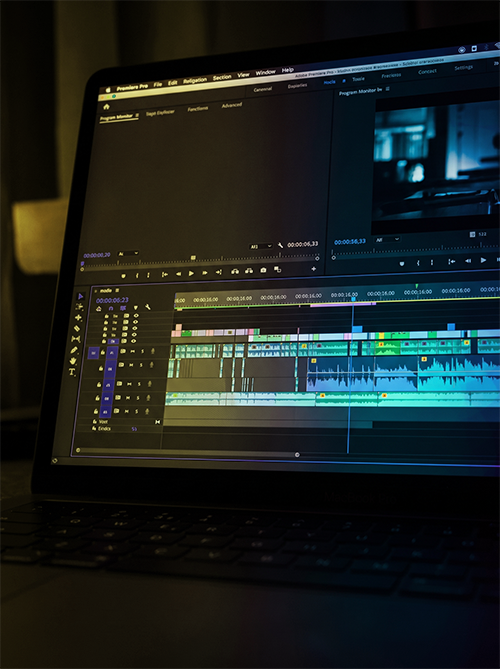Toggle lock on top video track
This screenshot has width=500, height=669.
click(x=106, y=317)
